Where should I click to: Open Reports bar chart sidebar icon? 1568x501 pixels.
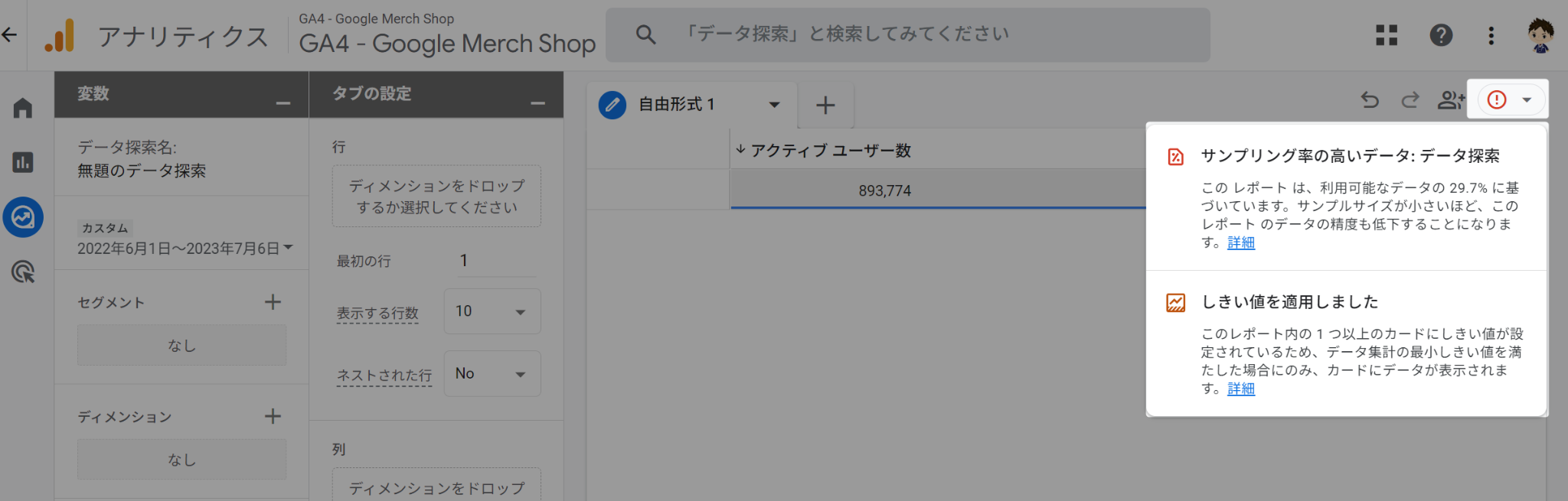[23, 162]
